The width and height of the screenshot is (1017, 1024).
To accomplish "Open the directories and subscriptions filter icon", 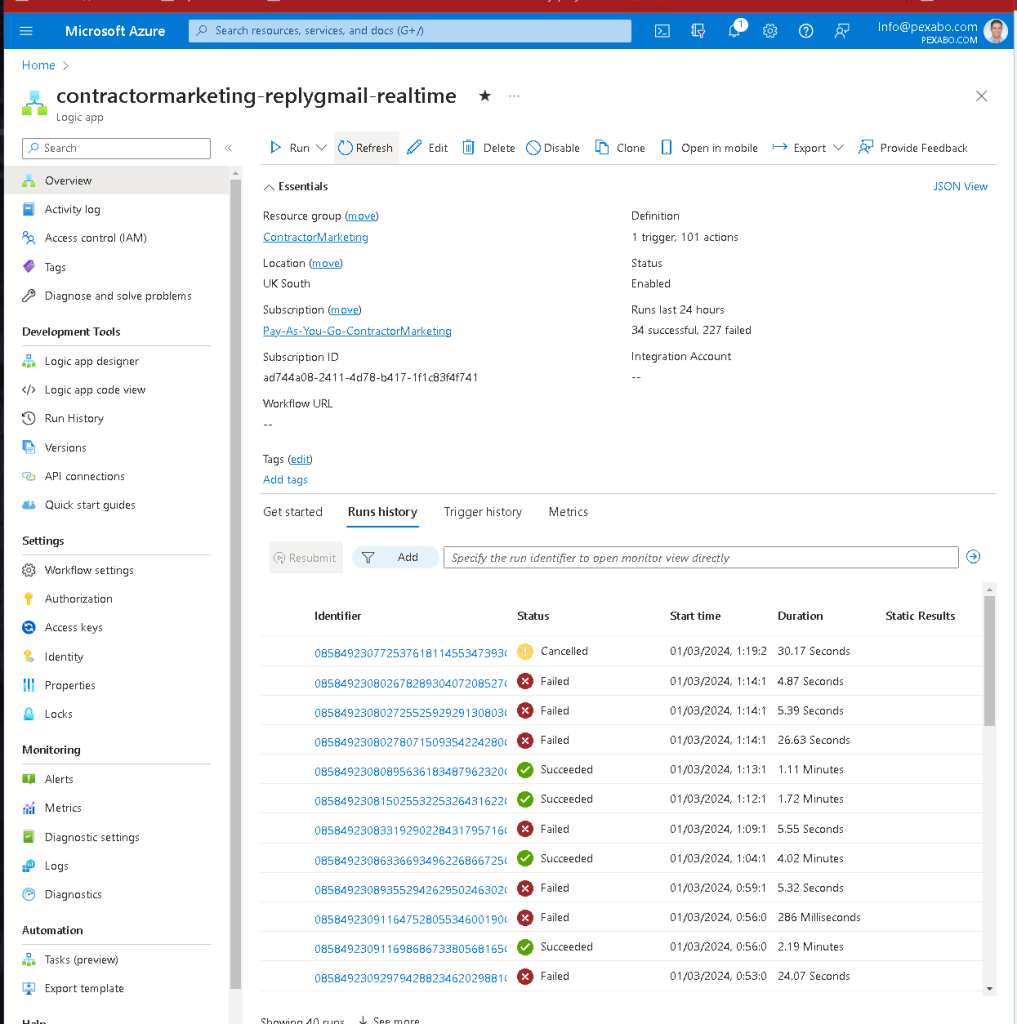I will tap(698, 31).
